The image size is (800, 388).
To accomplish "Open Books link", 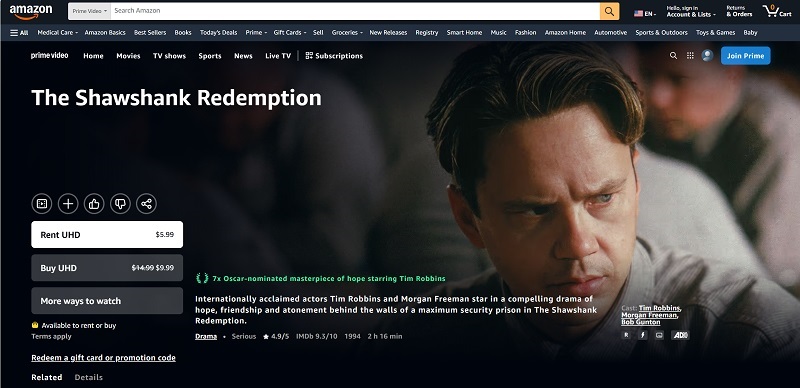I will pos(183,33).
